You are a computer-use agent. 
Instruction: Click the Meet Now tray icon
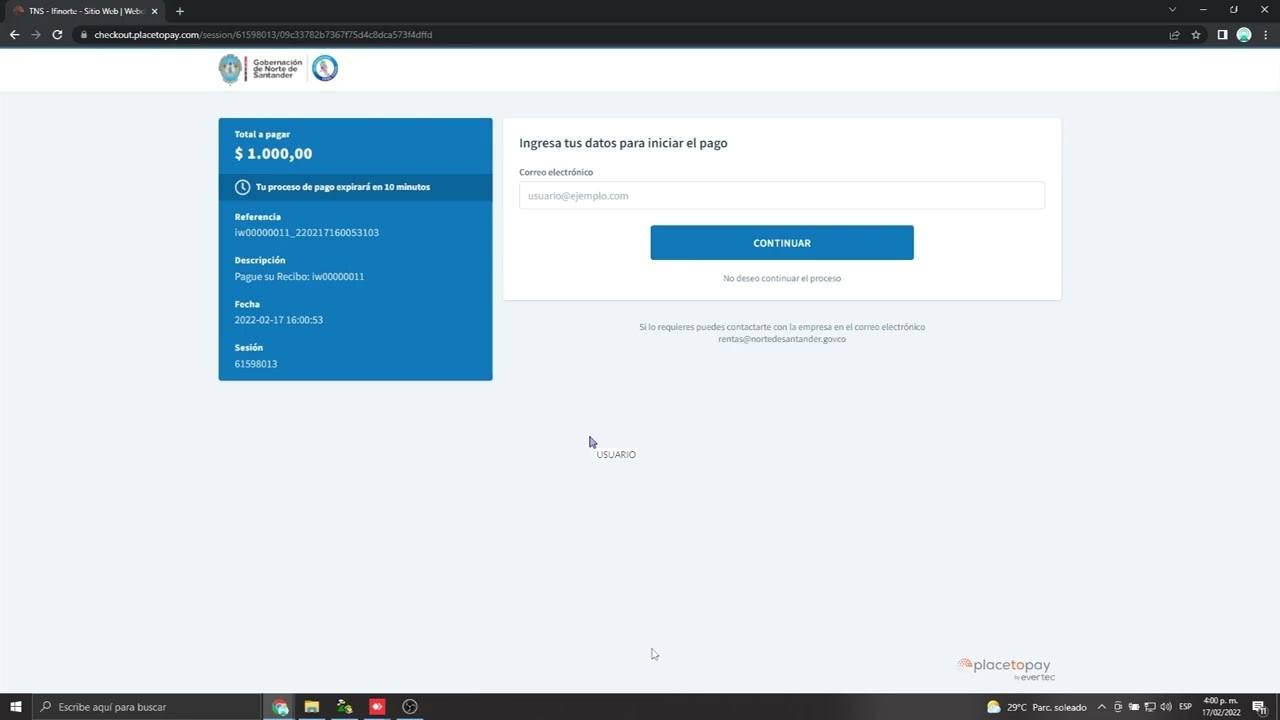click(x=1118, y=707)
